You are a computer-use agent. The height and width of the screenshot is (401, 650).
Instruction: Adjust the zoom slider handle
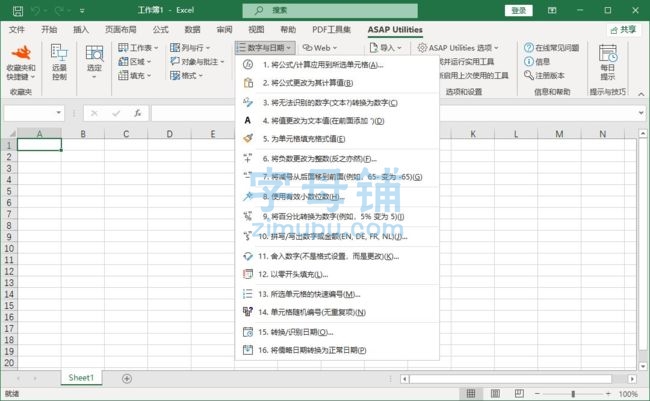[x=573, y=394]
